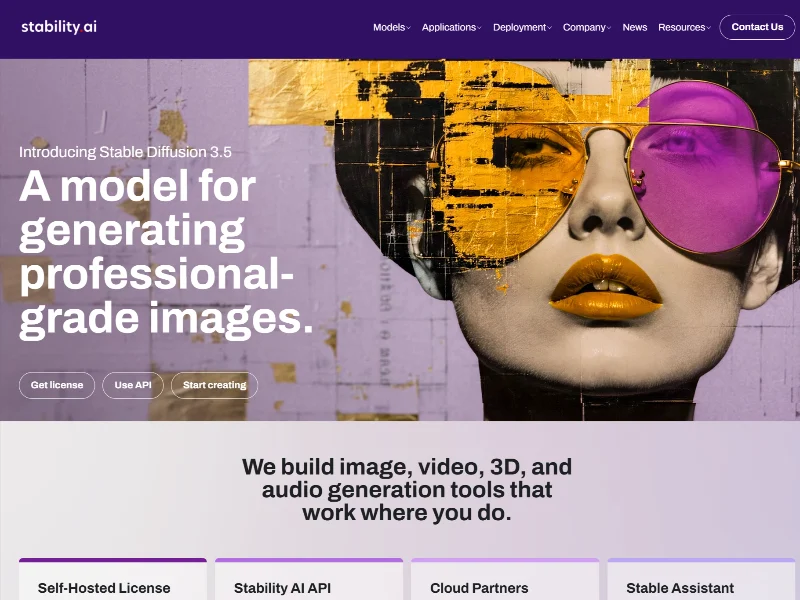The width and height of the screenshot is (800, 600).
Task: Click the Contact Us button
Action: [757, 27]
